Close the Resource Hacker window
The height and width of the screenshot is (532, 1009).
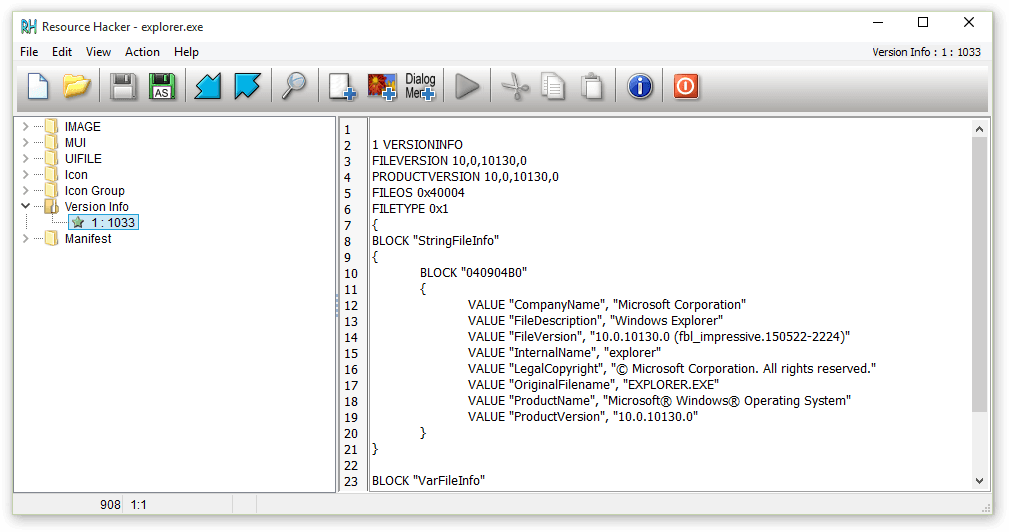tap(968, 23)
